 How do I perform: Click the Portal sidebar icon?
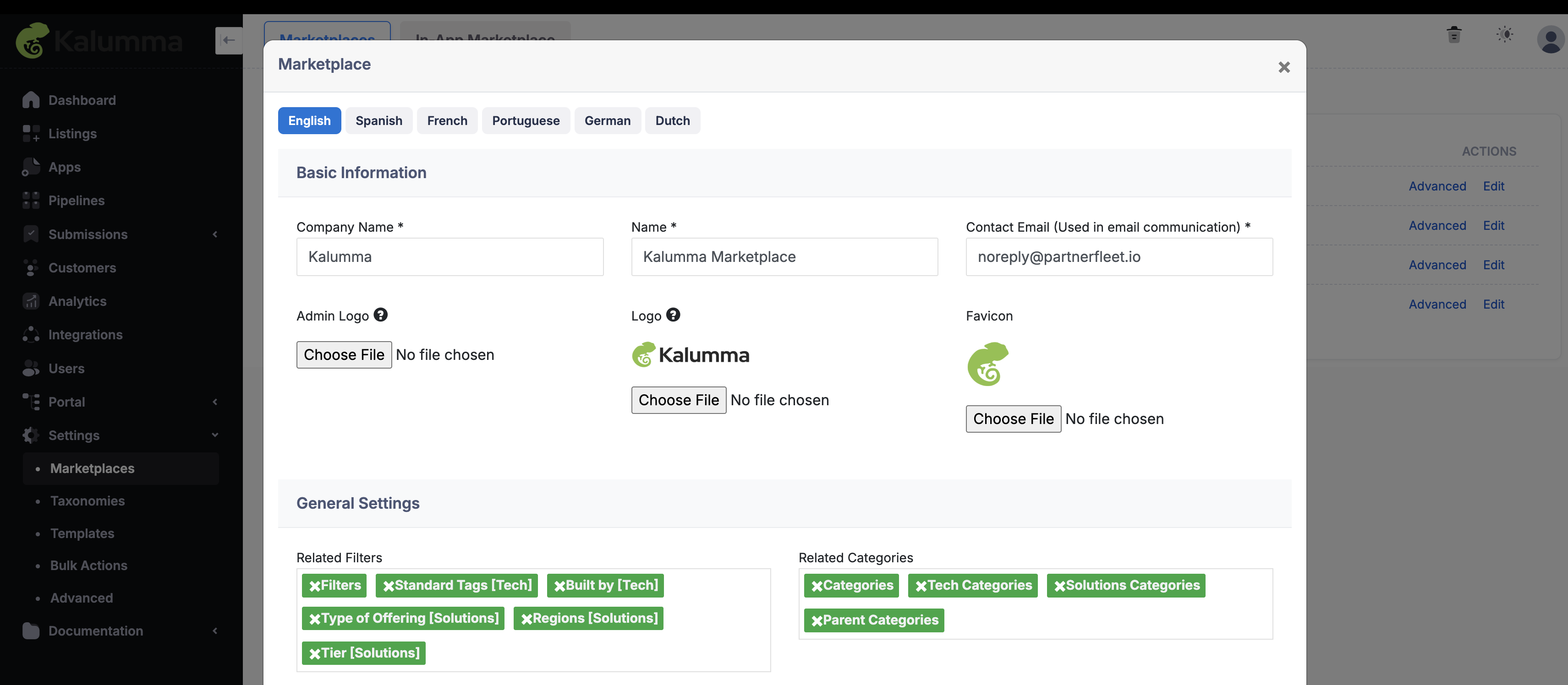coord(30,402)
